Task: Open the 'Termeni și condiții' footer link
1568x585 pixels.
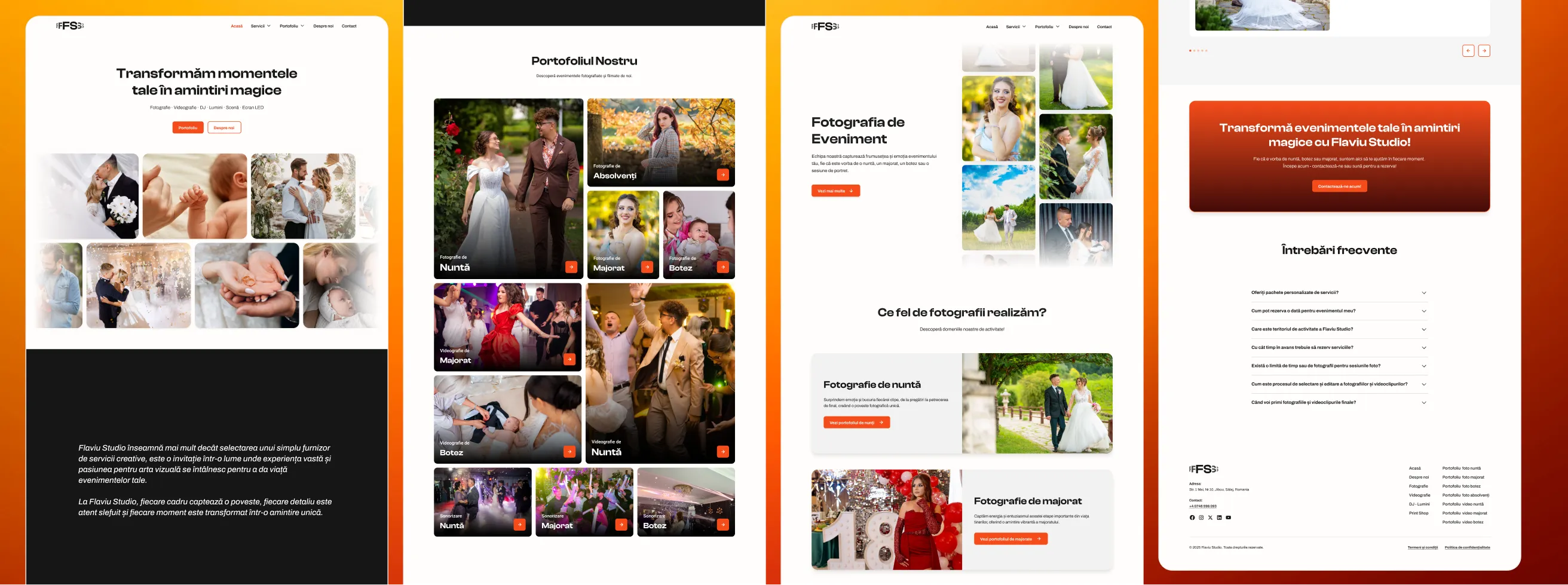Action: [1423, 547]
